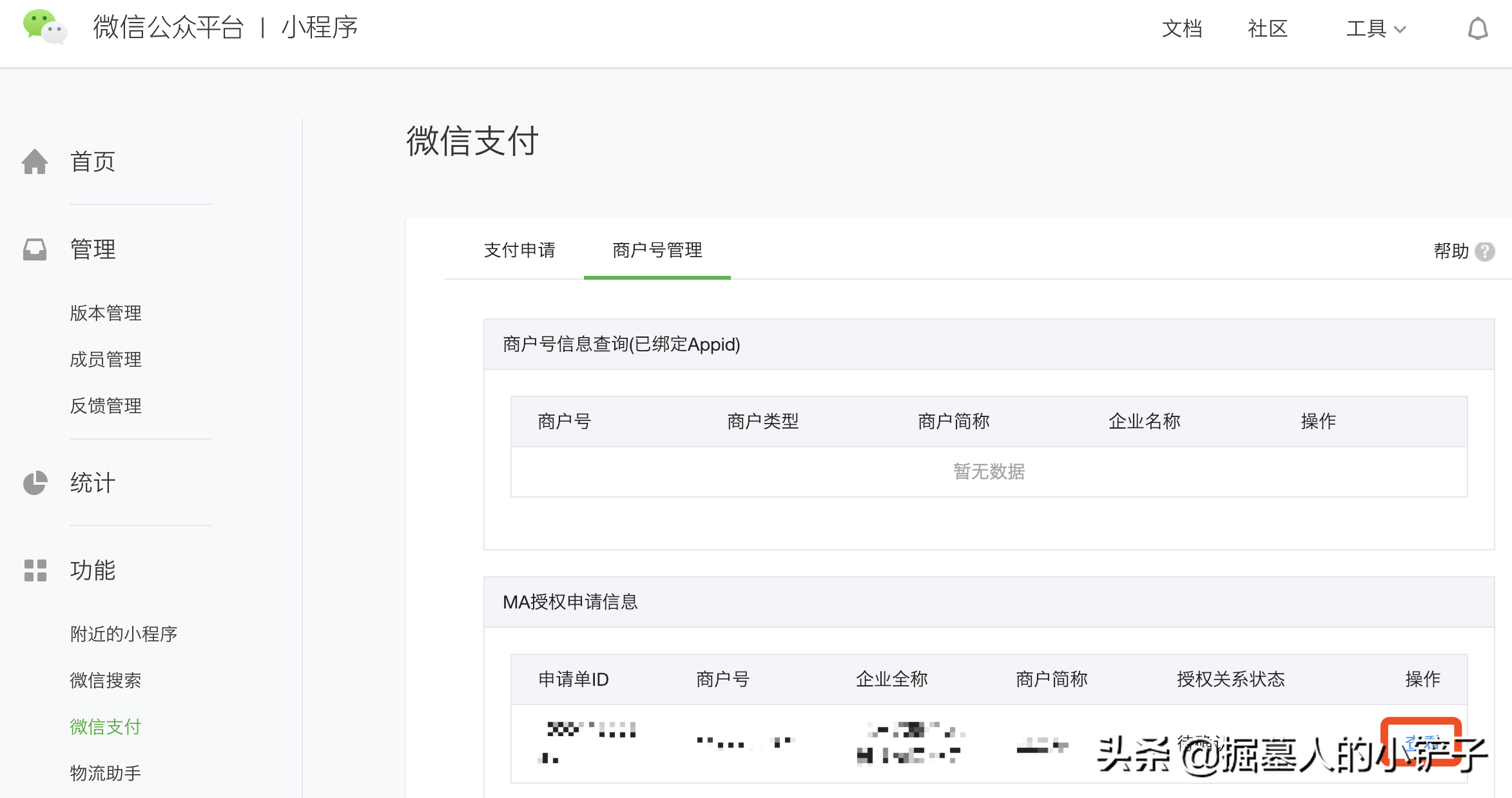Viewport: 1512px width, 798px height.
Task: Click the inbox icon beside 管理
Action: pyautogui.click(x=35, y=249)
